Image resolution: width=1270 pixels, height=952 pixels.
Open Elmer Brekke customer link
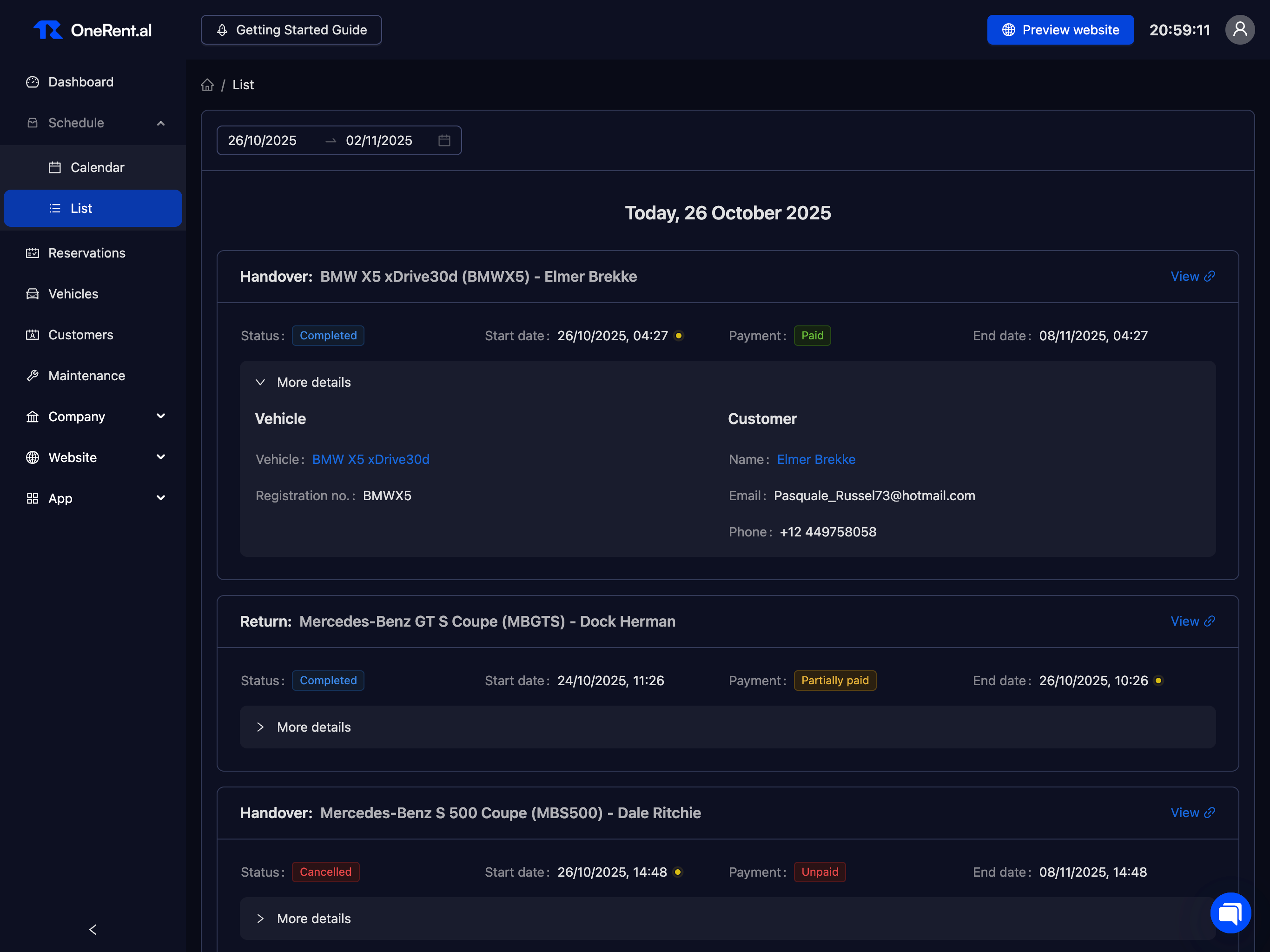pos(815,459)
